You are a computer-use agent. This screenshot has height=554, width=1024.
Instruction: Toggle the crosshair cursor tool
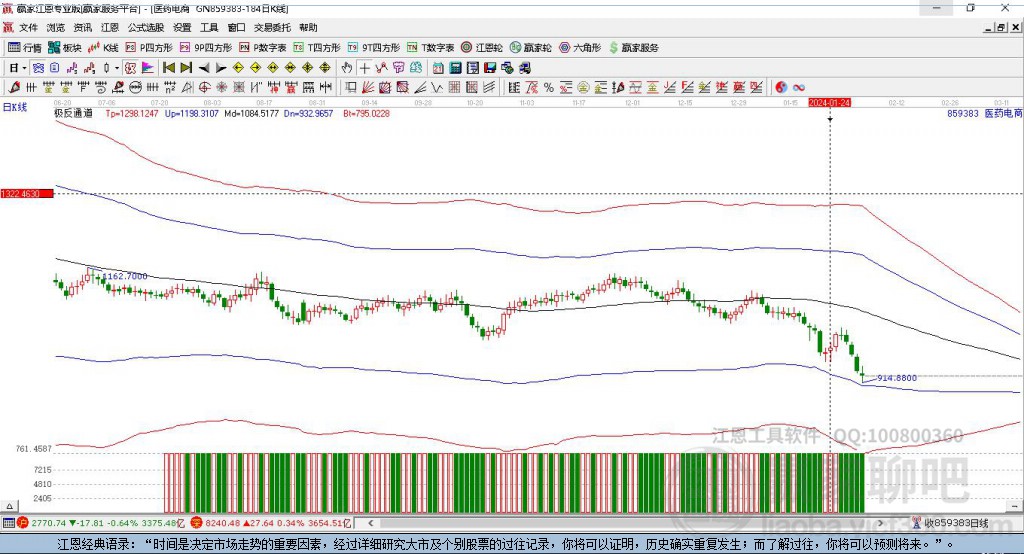365,68
